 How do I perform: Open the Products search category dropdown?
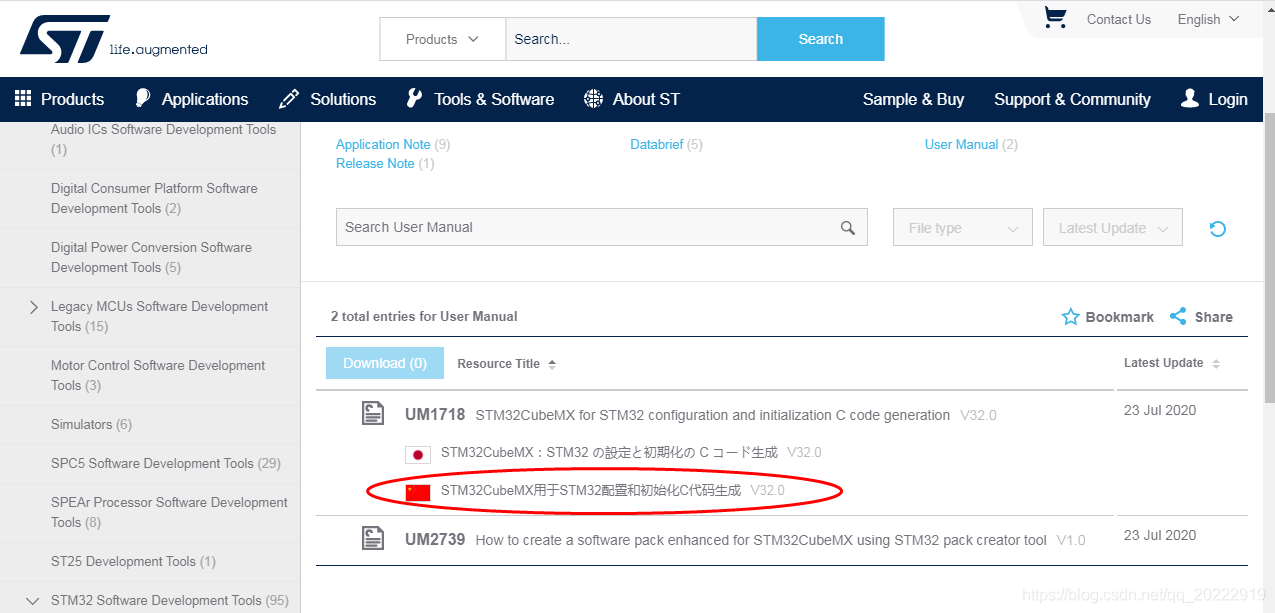(x=443, y=39)
